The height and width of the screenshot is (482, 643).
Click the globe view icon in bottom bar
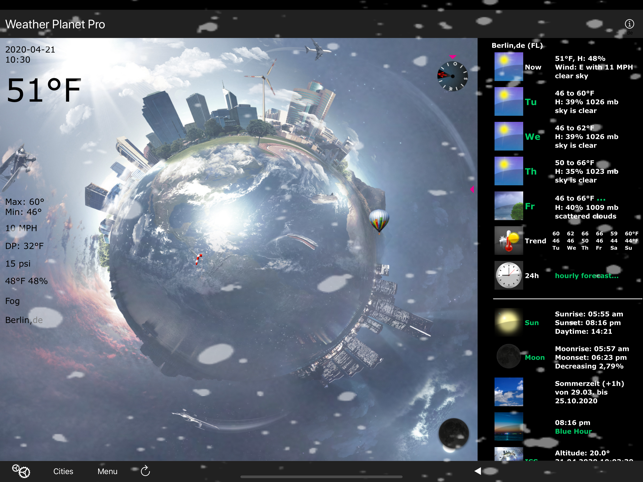point(21,471)
